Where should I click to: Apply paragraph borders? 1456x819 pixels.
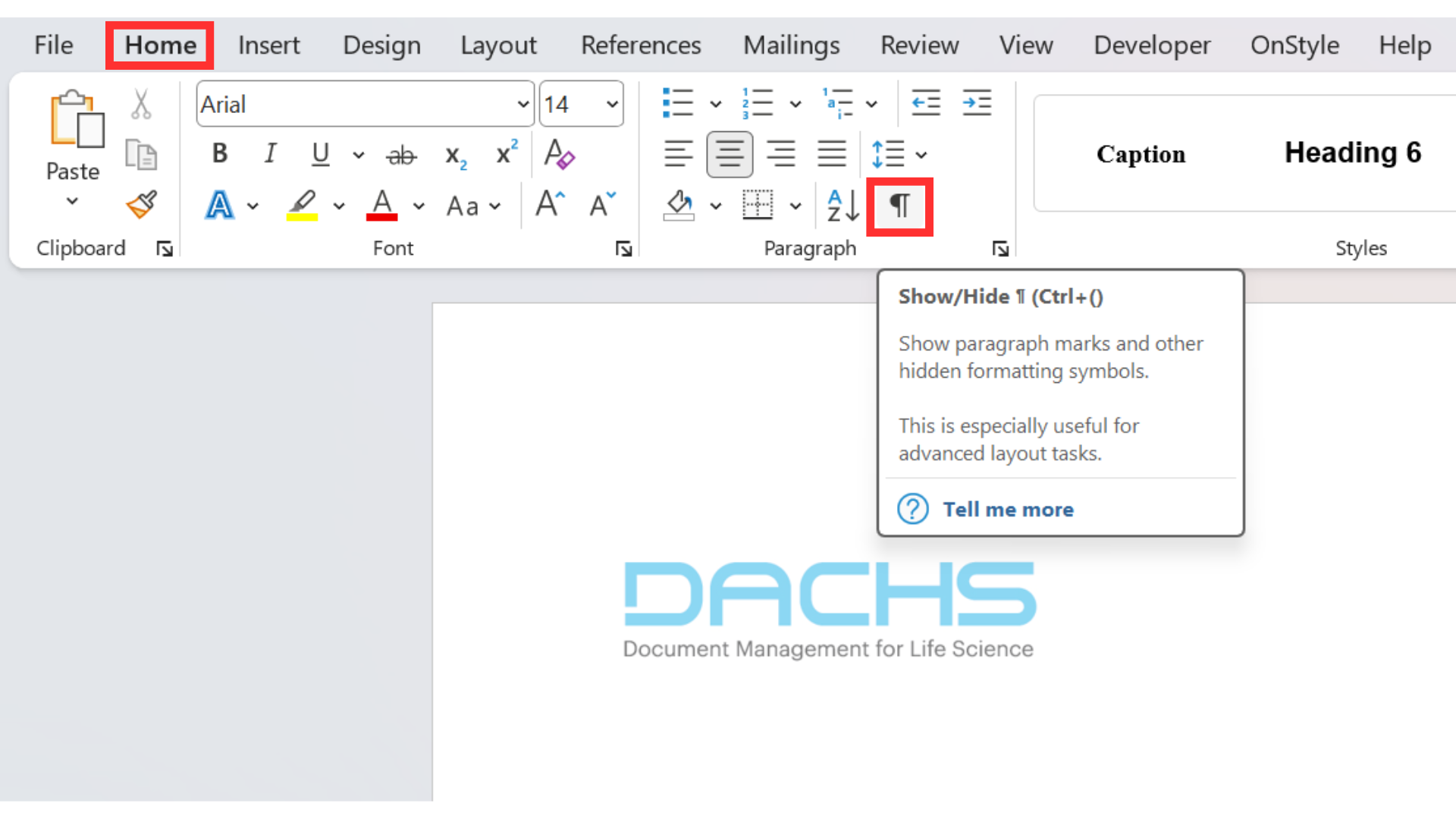click(758, 206)
